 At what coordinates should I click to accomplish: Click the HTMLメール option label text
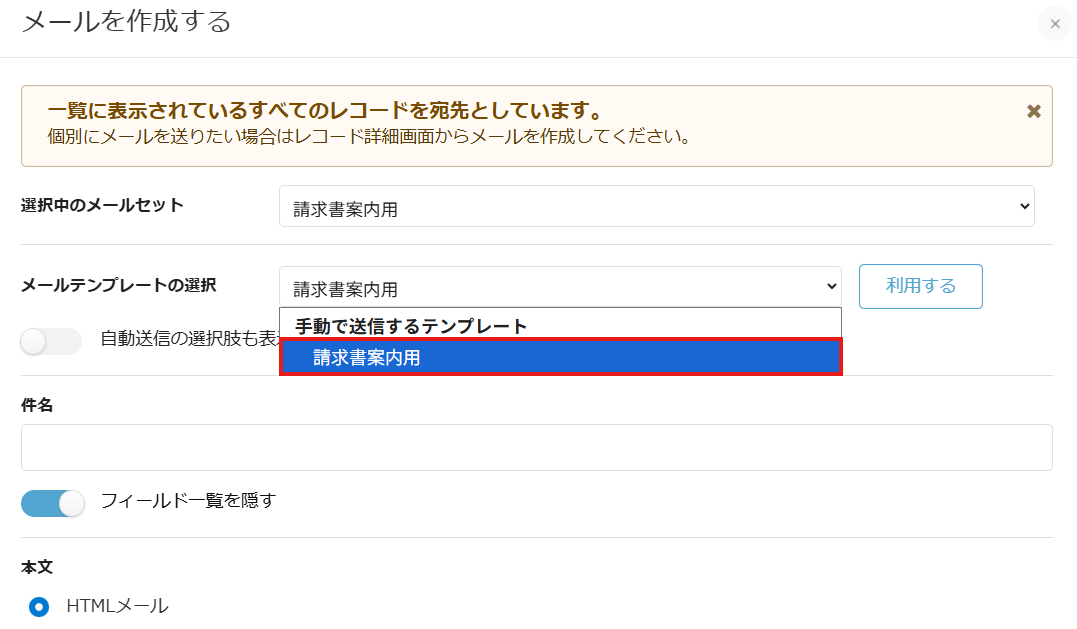point(117,605)
